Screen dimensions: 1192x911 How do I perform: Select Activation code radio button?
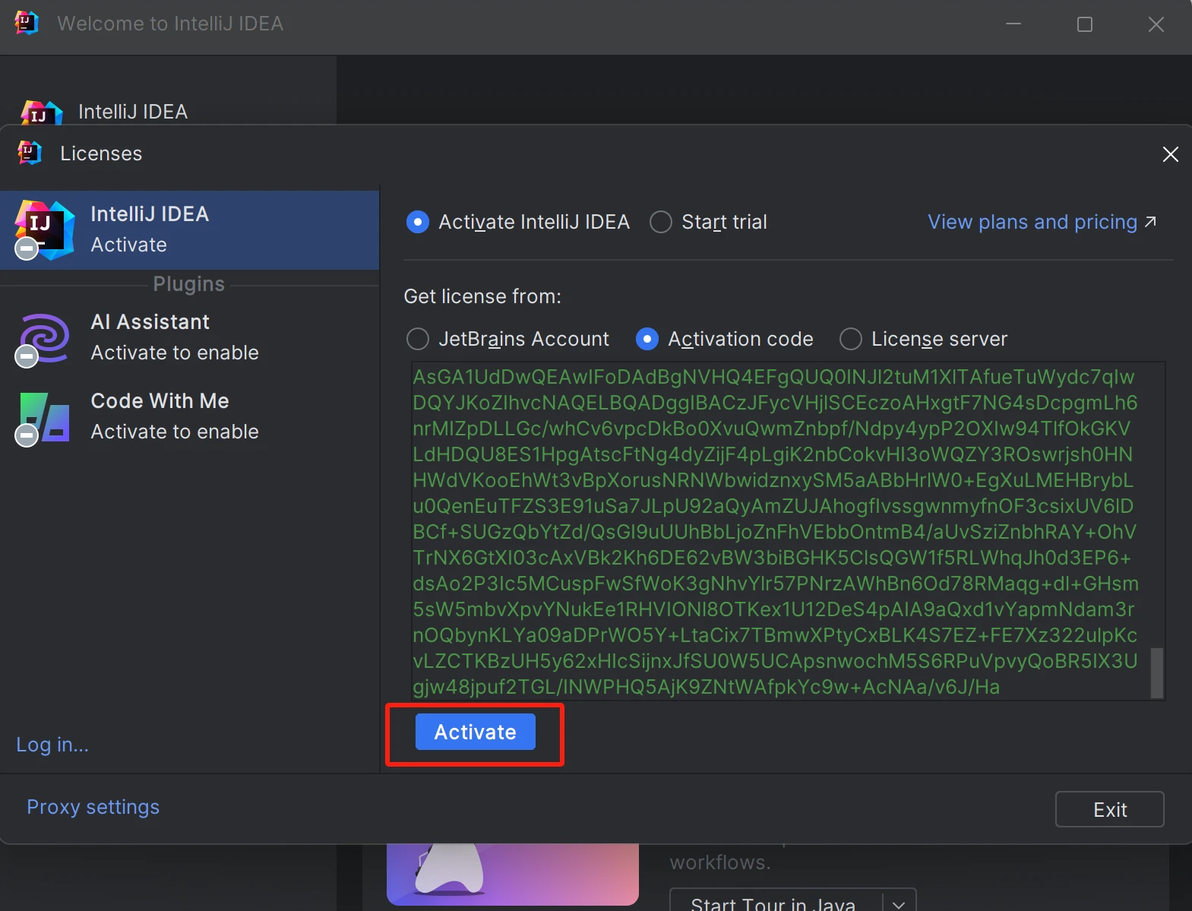647,339
